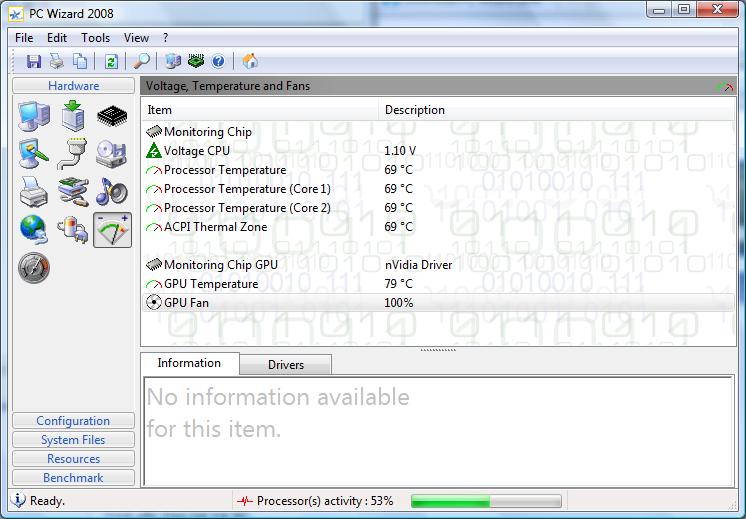This screenshot has height=519, width=746.
Task: Click the Description column header
Action: [x=415, y=110]
